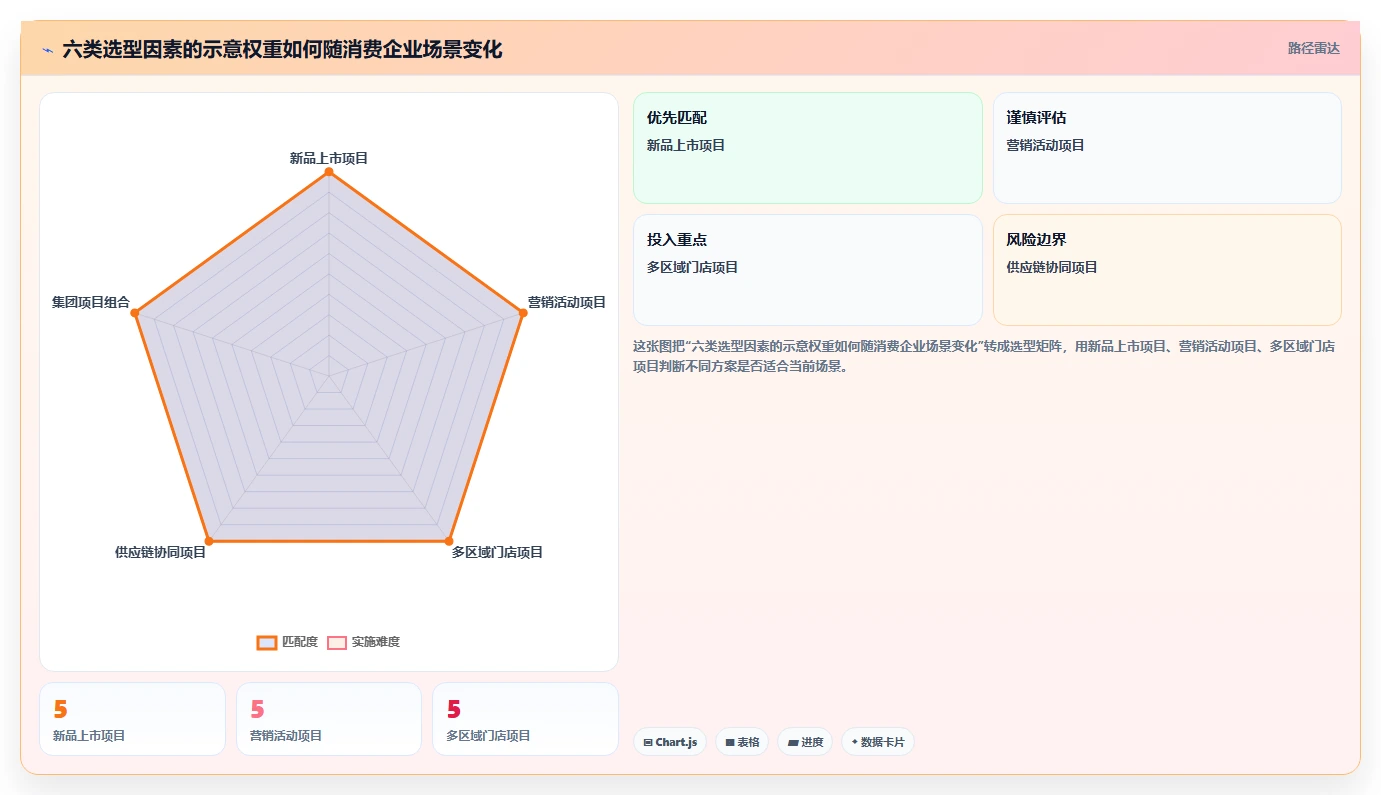Click the 供应链协同项目 axis label on radar
The height and width of the screenshot is (795, 1381).
point(160,552)
